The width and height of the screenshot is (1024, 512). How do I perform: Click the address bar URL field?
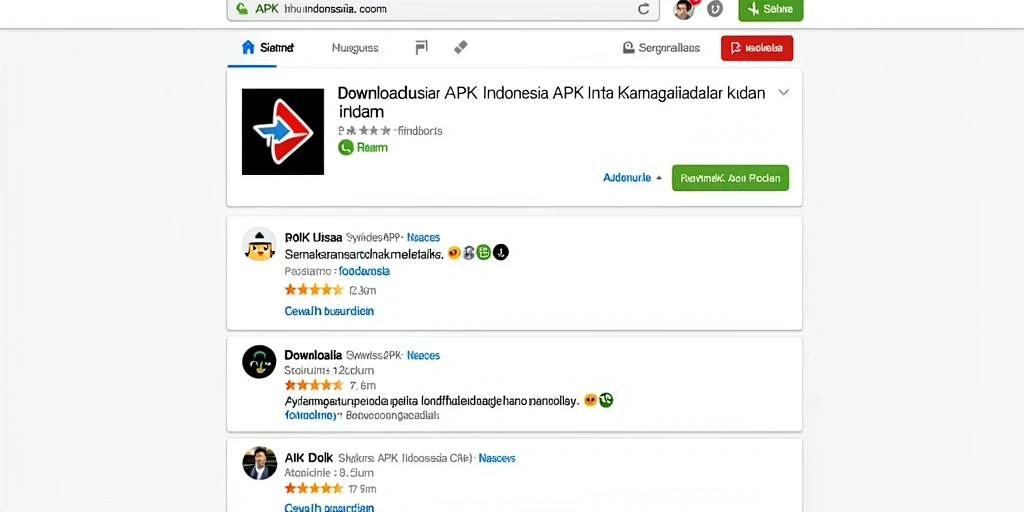click(x=444, y=9)
